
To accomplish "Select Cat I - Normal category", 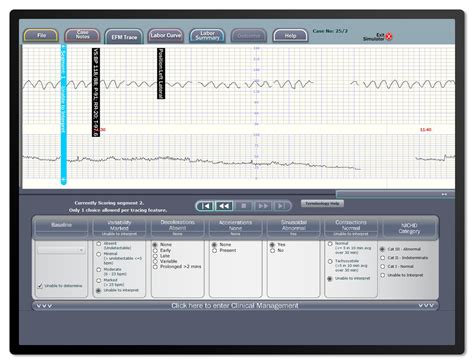I will [x=382, y=266].
